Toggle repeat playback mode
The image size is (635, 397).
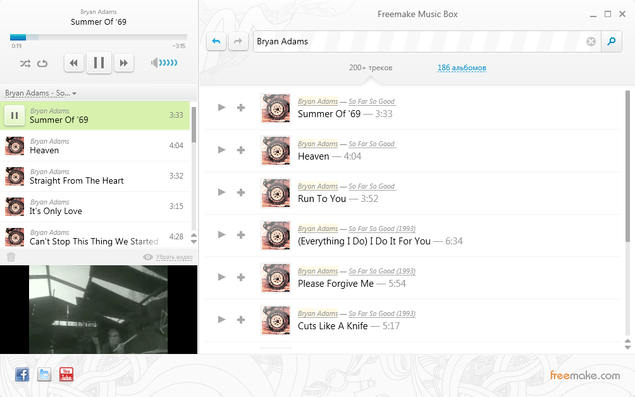(42, 64)
